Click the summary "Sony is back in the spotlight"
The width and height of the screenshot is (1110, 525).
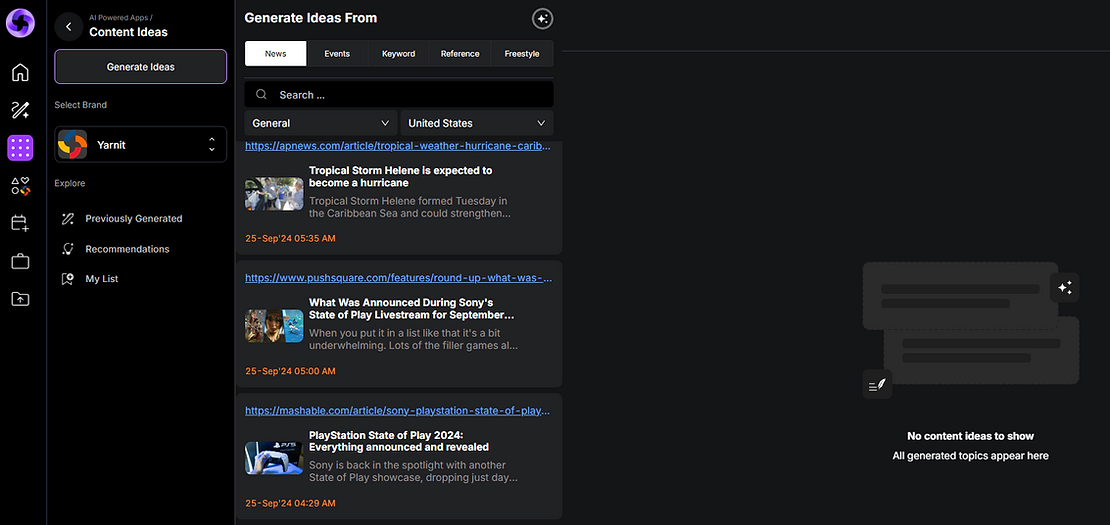click(x=414, y=471)
